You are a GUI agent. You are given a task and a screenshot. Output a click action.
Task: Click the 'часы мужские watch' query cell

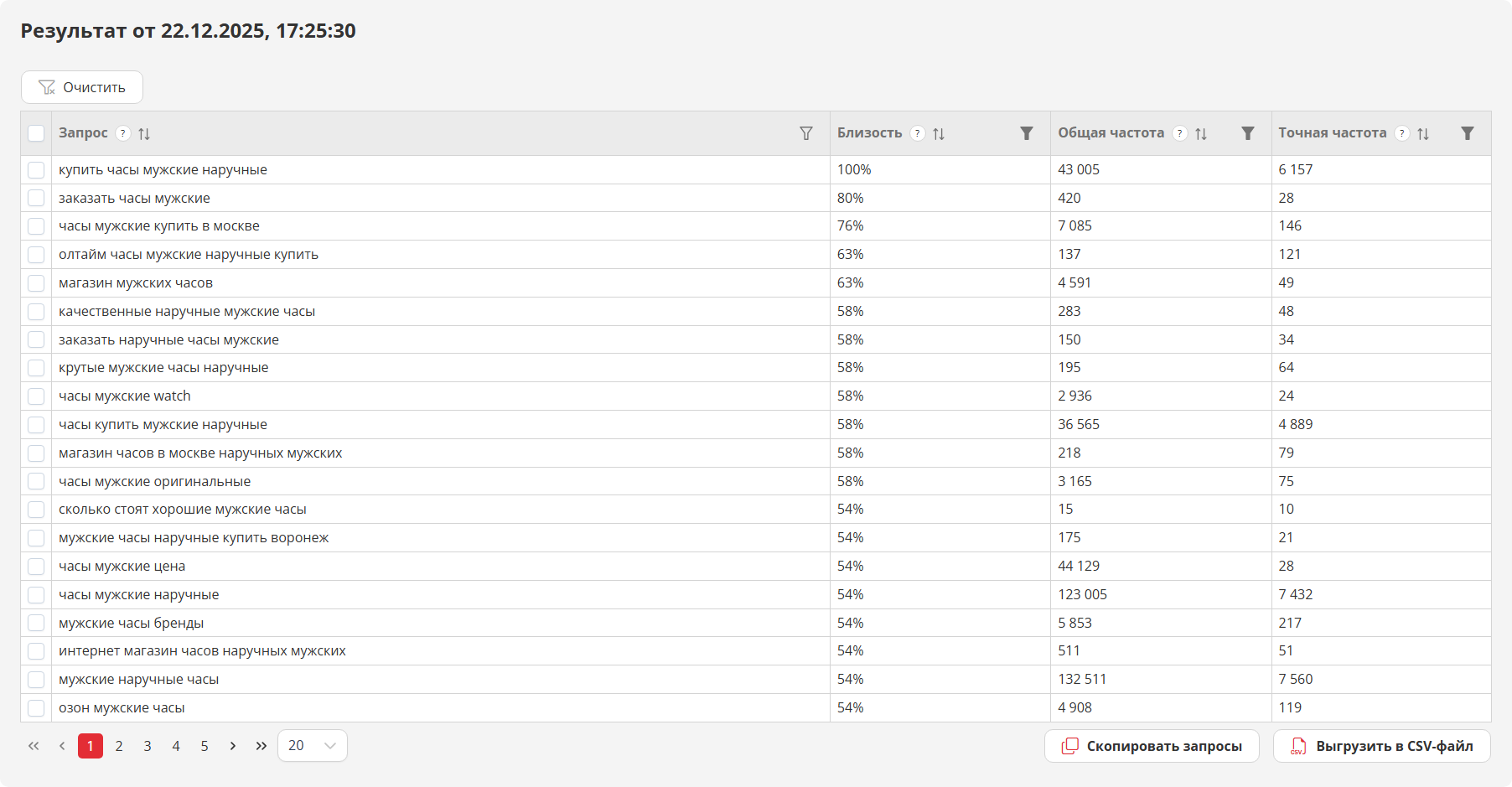point(125,396)
